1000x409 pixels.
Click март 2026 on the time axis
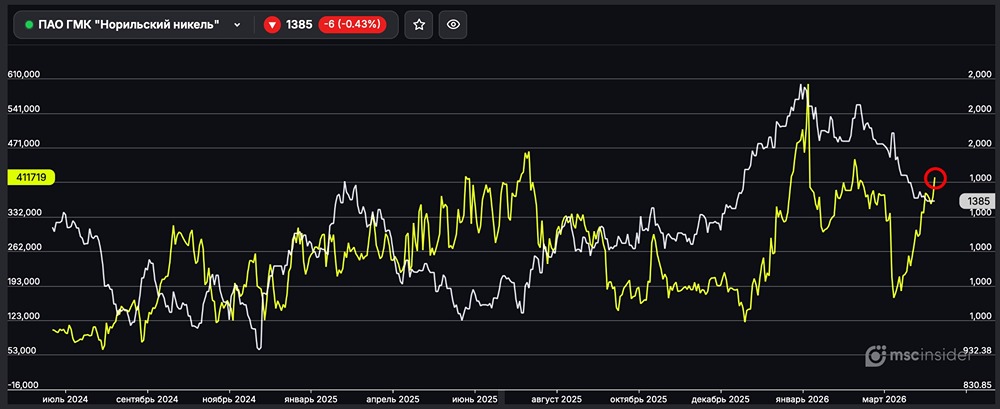click(x=881, y=398)
